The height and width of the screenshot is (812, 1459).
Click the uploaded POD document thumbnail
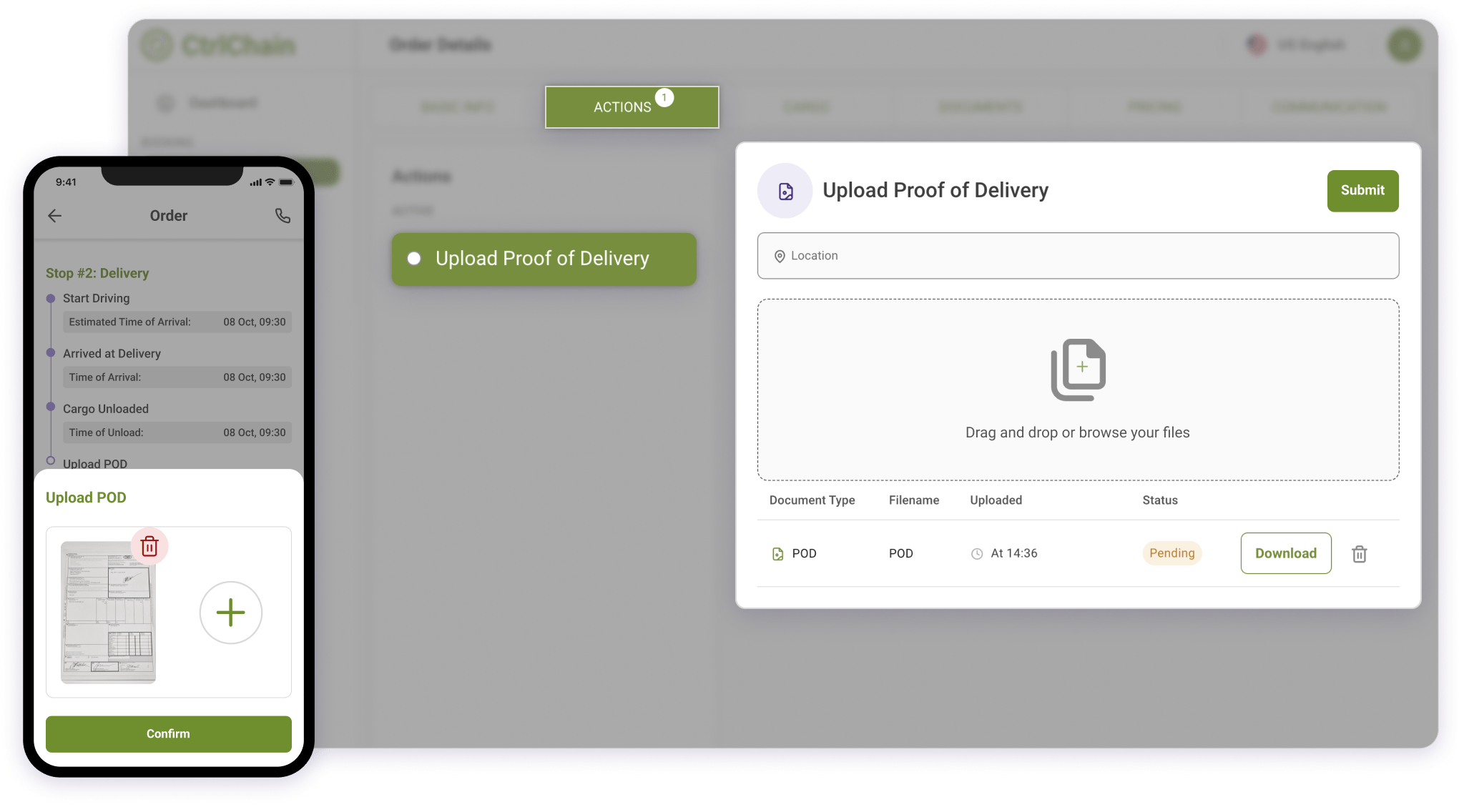coord(113,615)
